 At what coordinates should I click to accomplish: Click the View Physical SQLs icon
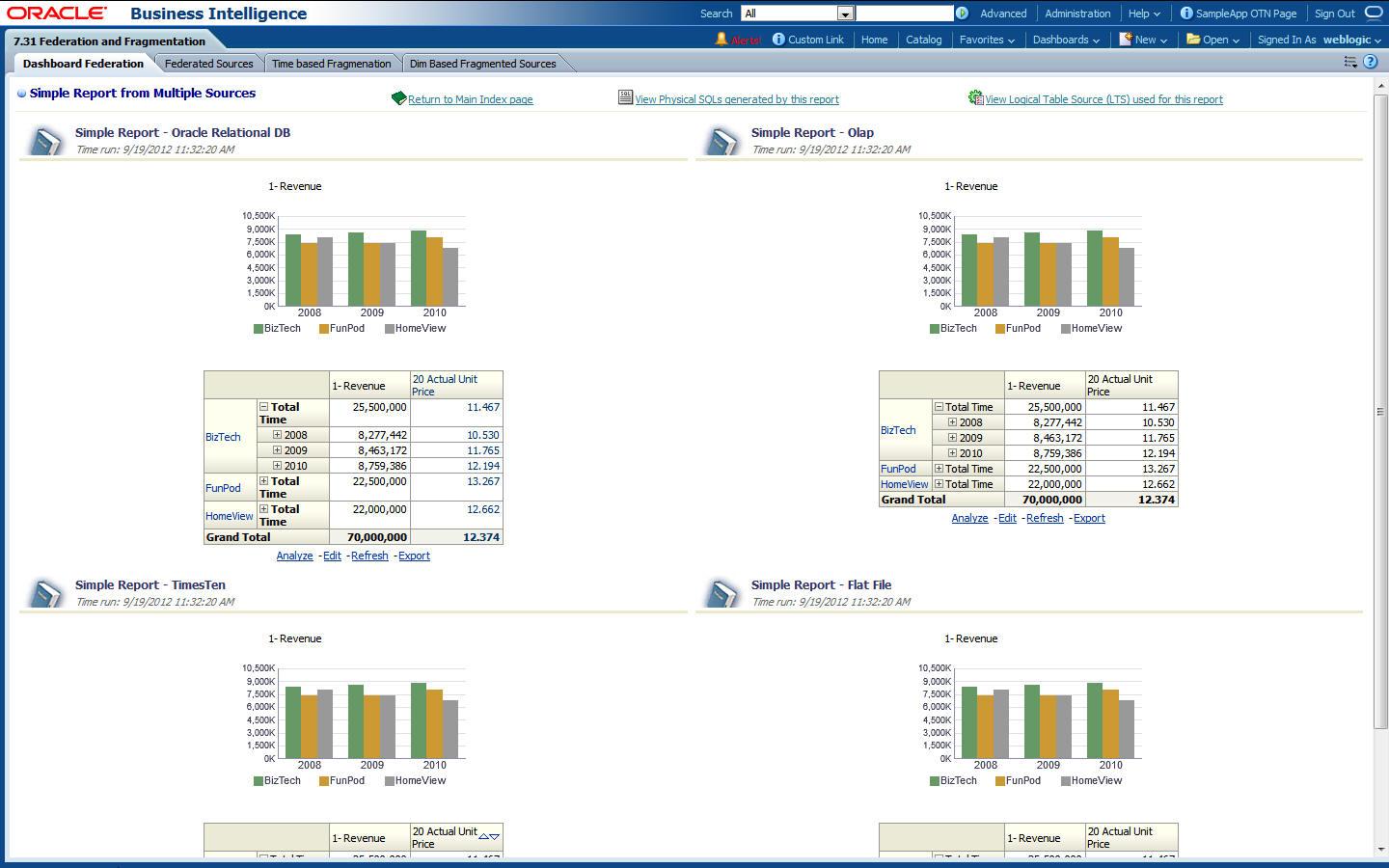coord(625,97)
